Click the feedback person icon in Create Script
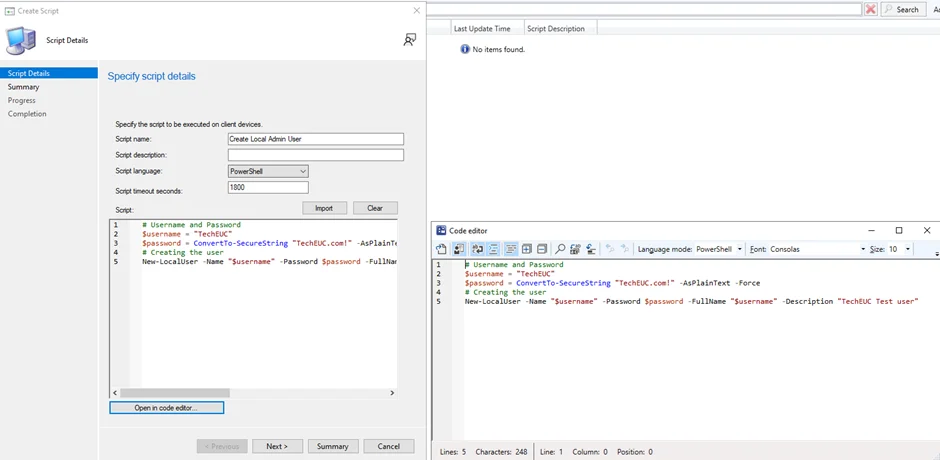940x460 pixels. pos(409,40)
